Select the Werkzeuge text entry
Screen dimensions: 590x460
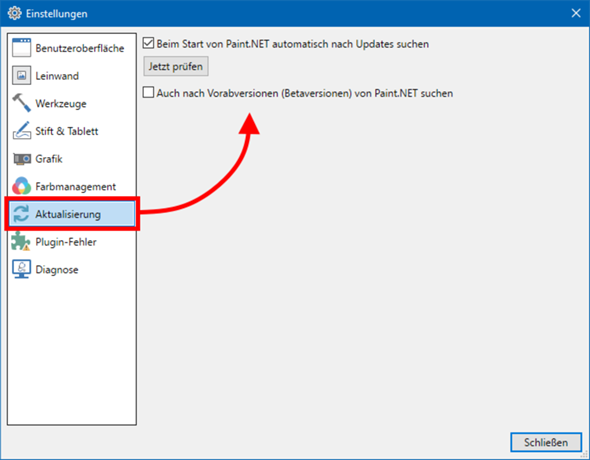click(x=61, y=104)
